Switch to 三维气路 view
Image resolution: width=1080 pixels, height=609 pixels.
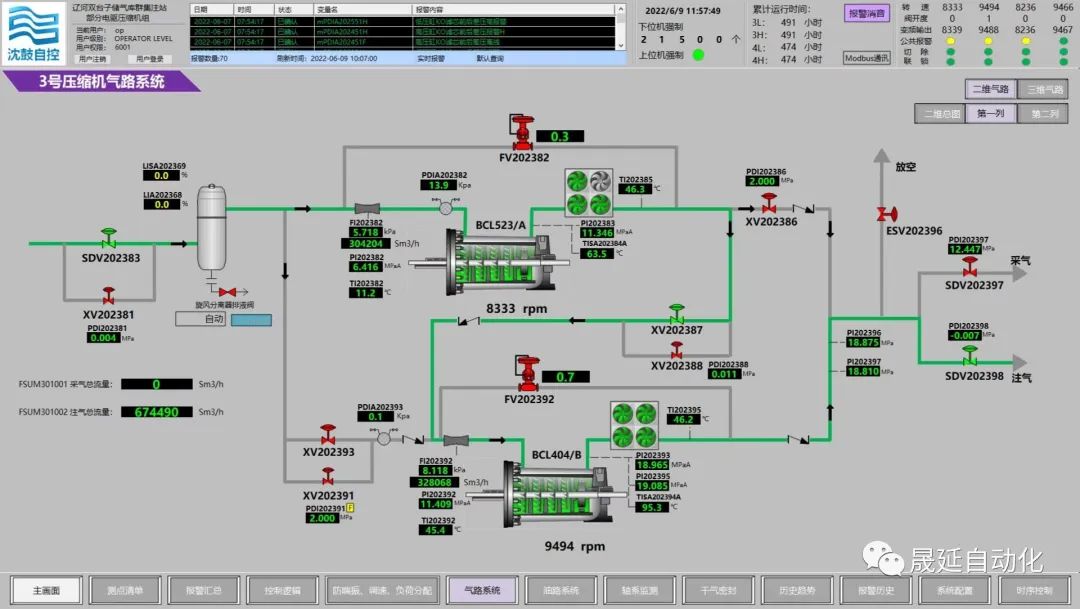tap(1043, 89)
